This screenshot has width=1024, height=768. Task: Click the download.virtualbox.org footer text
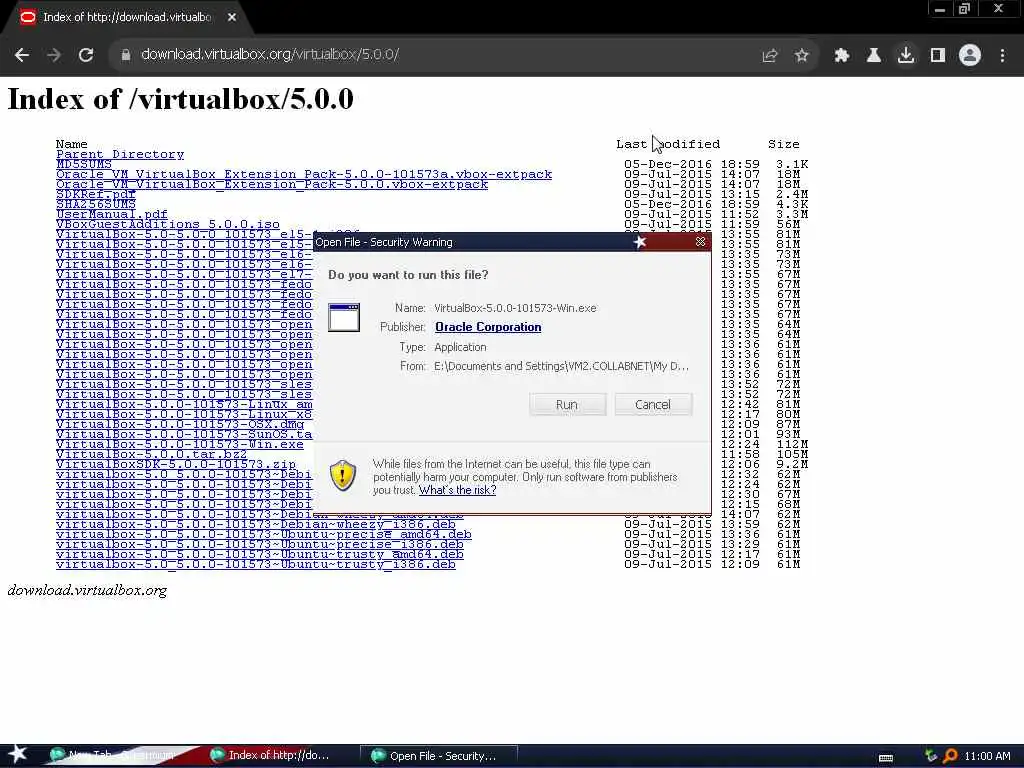(x=87, y=590)
